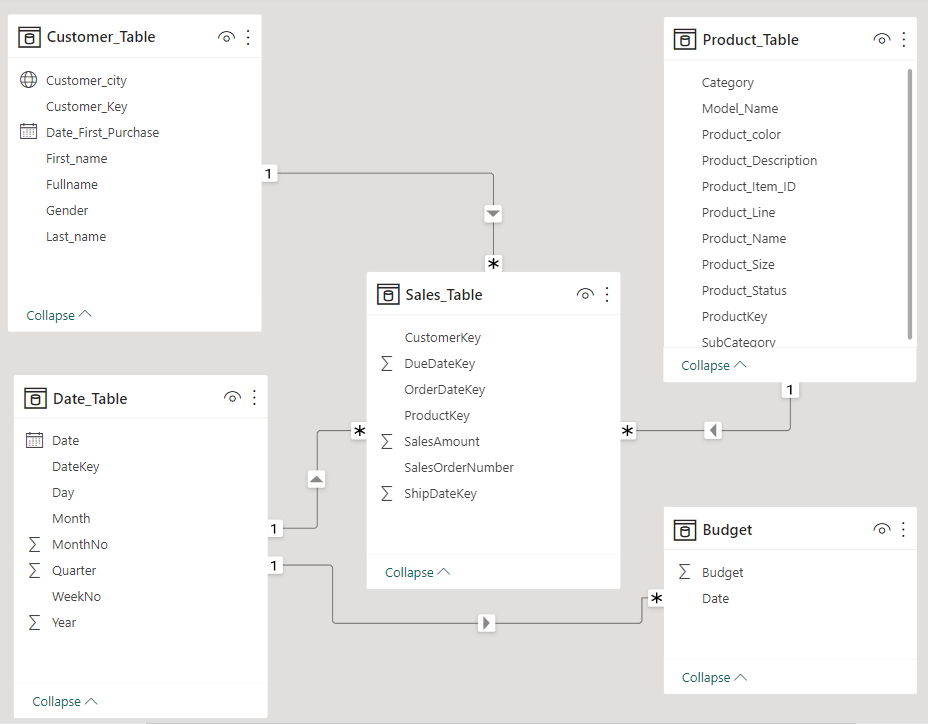Select the Product_Status field
928x724 pixels.
(x=744, y=291)
